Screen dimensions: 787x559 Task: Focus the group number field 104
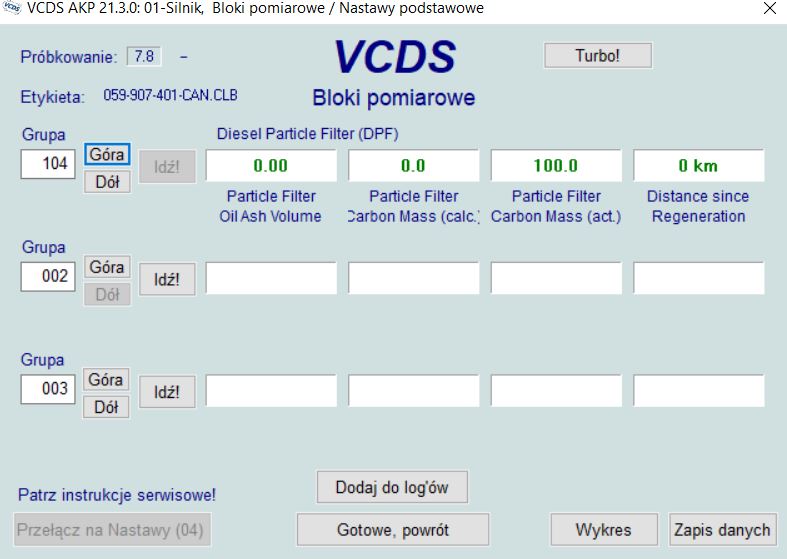(x=48, y=164)
